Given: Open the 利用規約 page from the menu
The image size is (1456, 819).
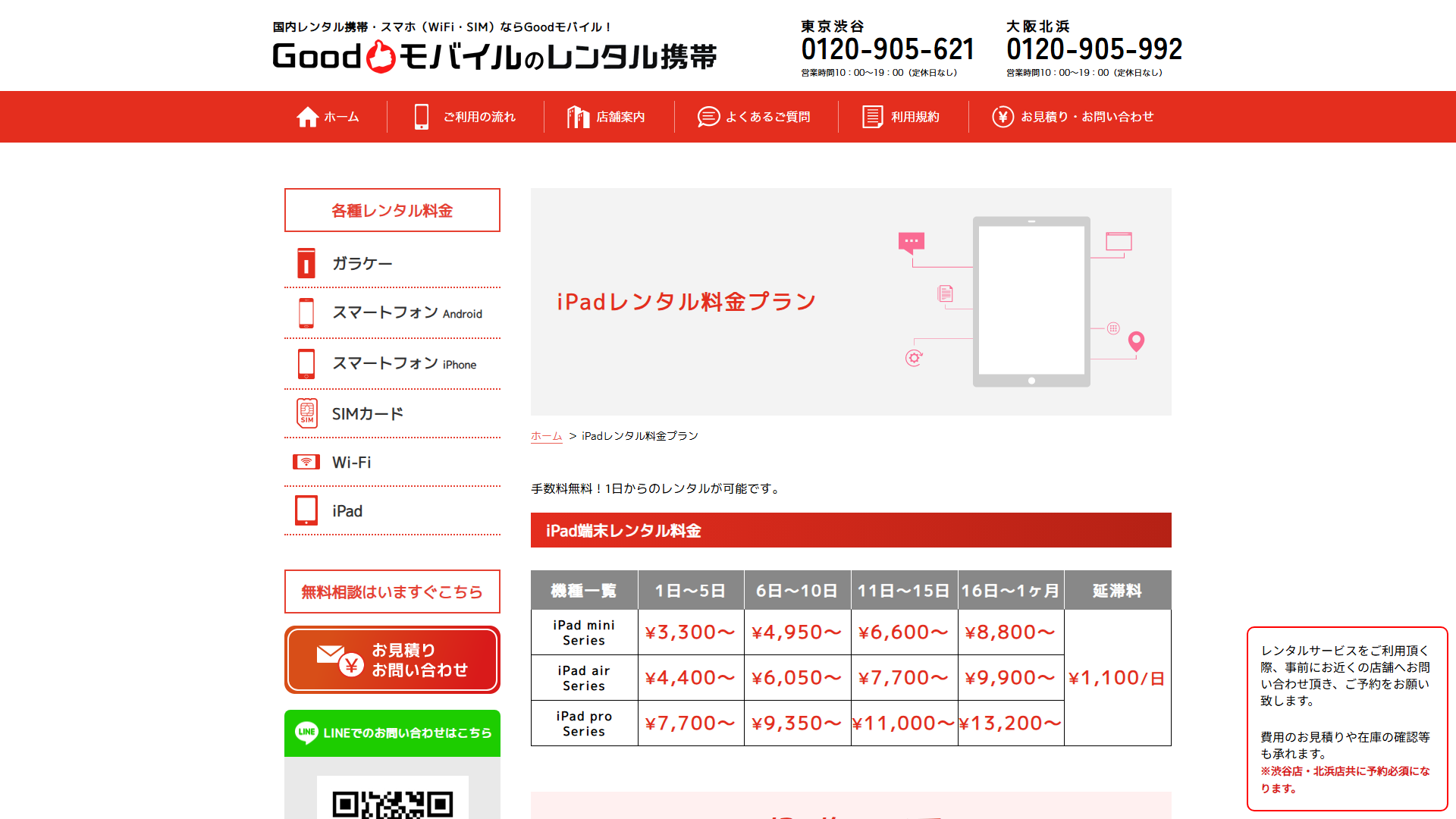Looking at the screenshot, I should click(x=915, y=116).
